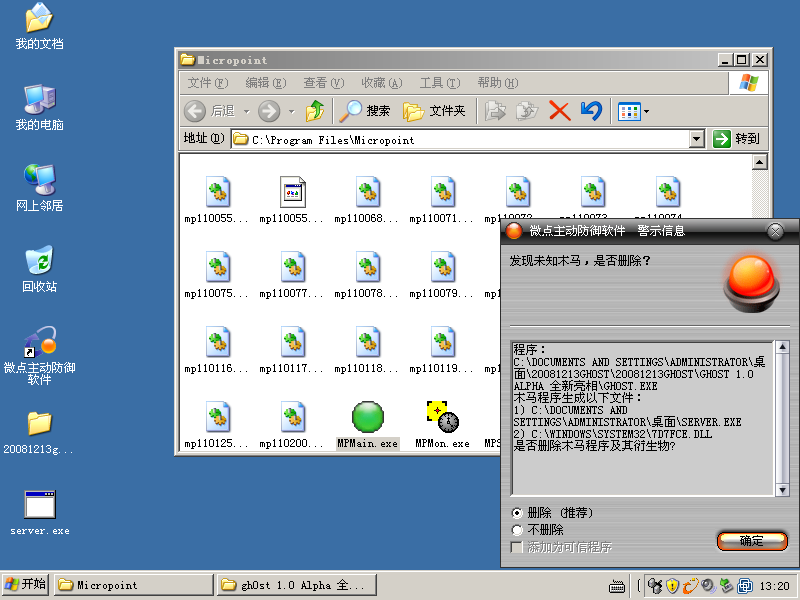800x600 pixels.
Task: Go up one folder level
Action: (x=315, y=111)
